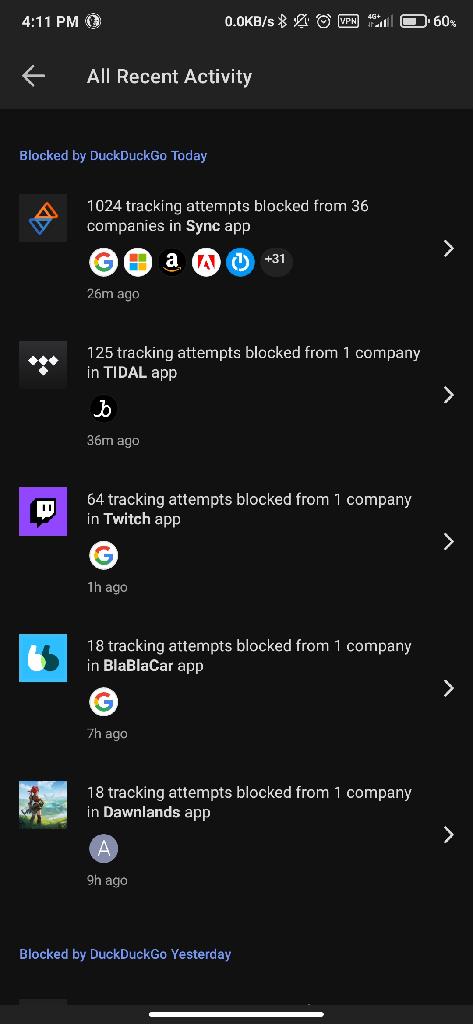The height and width of the screenshot is (1024, 473).
Task: Tap the Amazon tracker logo
Action: pyautogui.click(x=172, y=263)
